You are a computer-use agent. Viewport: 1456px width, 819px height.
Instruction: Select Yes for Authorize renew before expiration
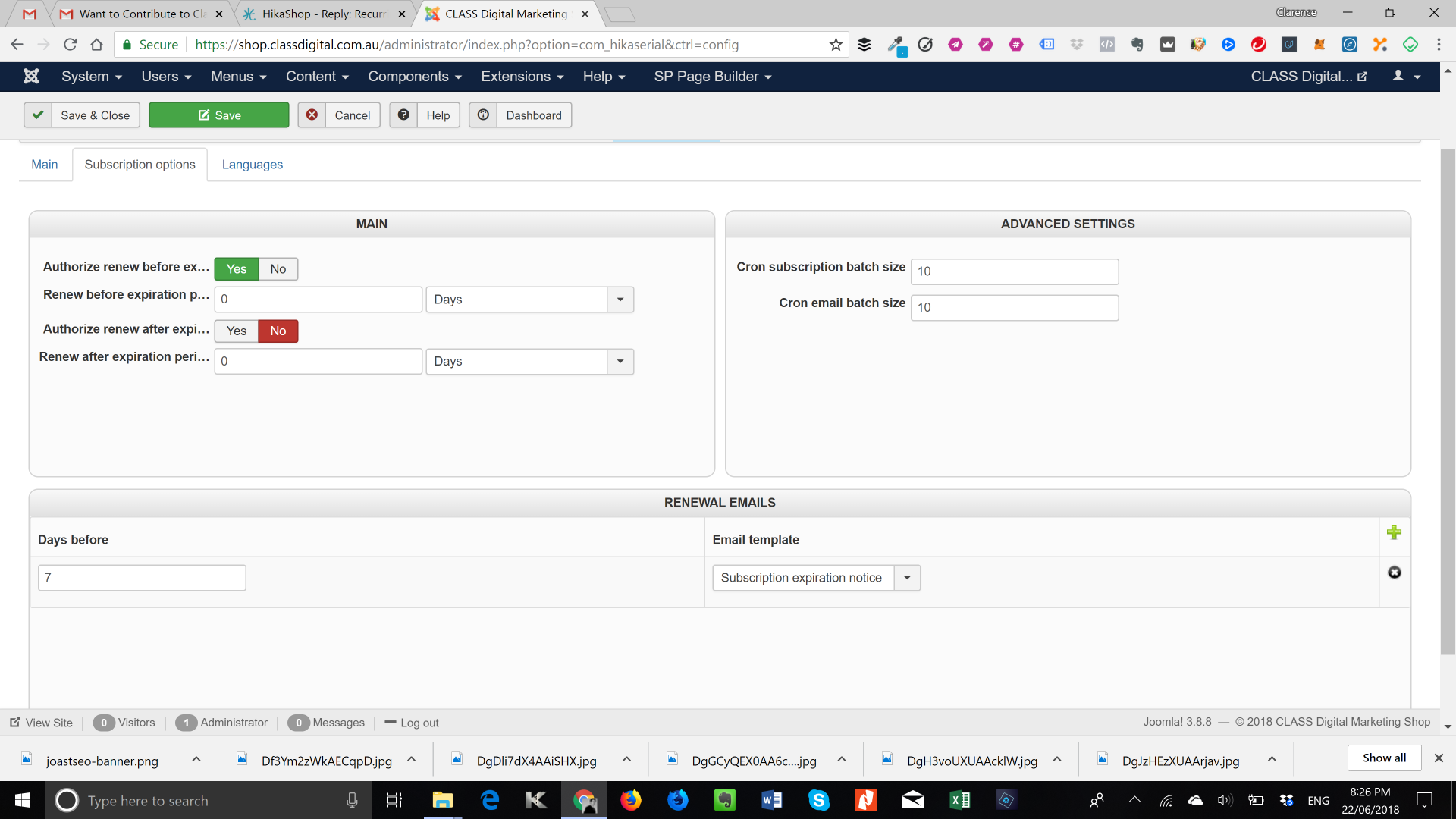coord(237,269)
